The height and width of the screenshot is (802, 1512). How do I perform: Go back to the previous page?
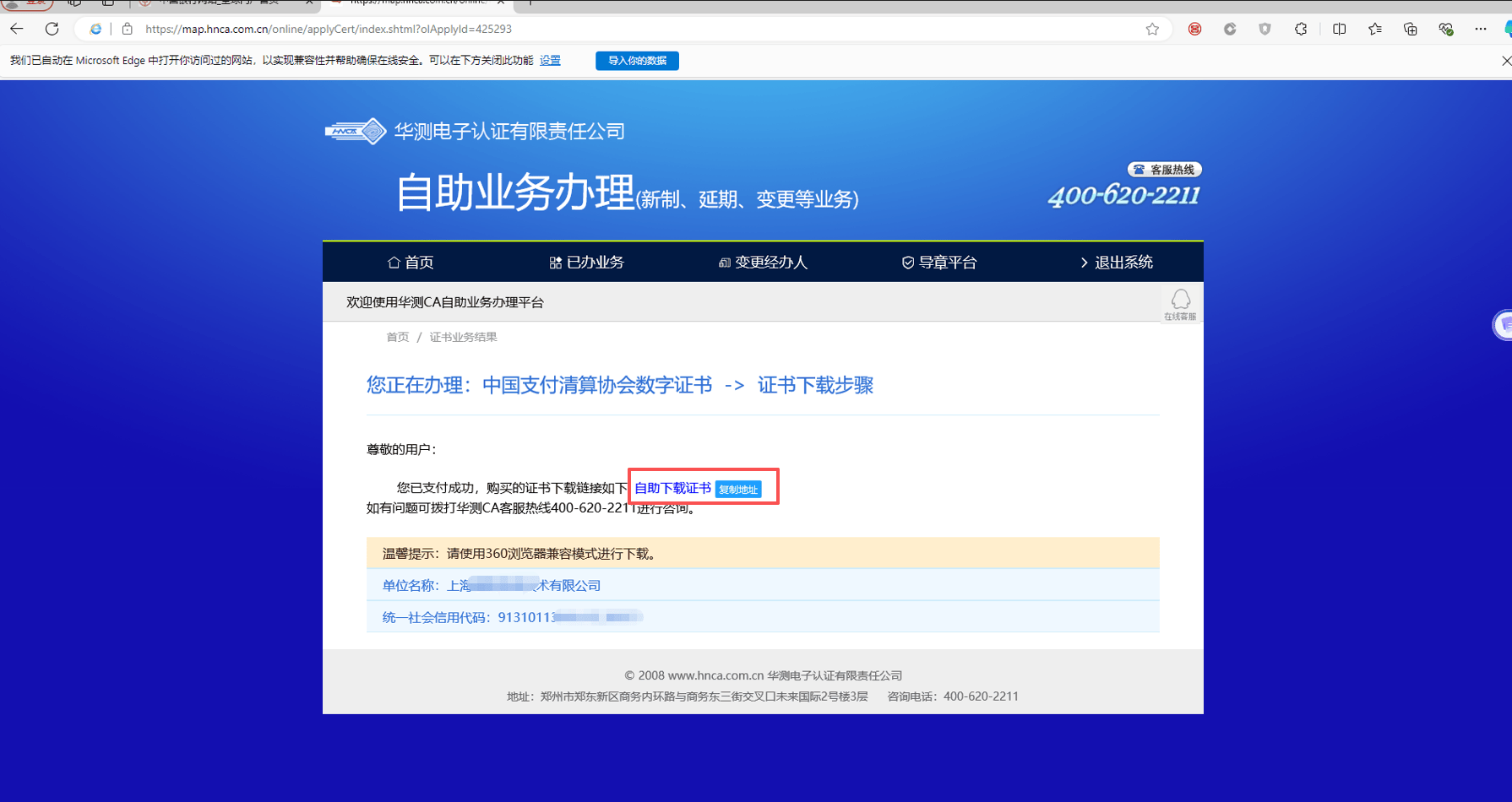[x=17, y=29]
